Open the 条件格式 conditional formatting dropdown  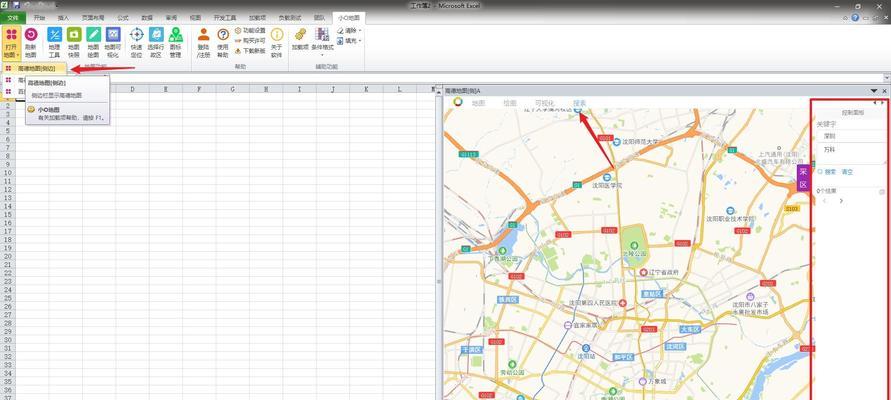(322, 43)
